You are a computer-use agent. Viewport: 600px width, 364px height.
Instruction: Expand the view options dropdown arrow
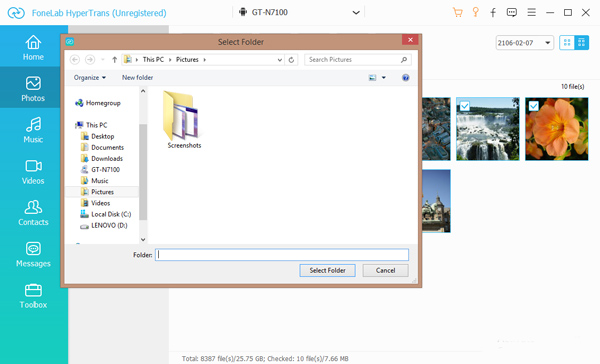point(383,78)
